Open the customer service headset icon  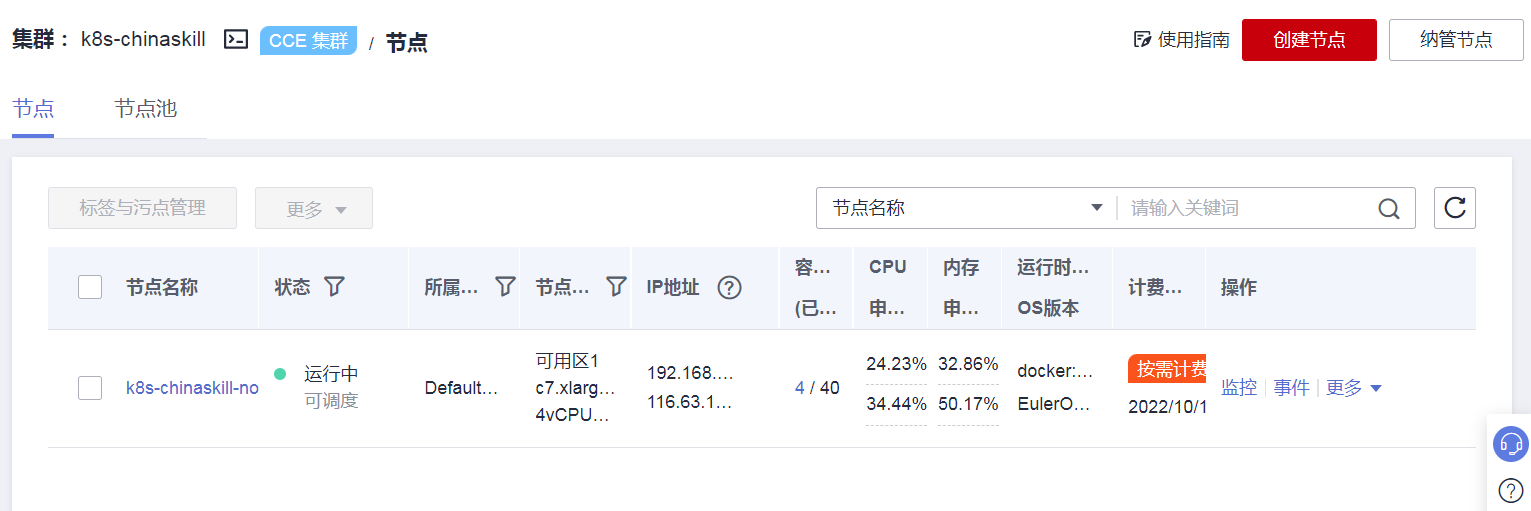1510,444
